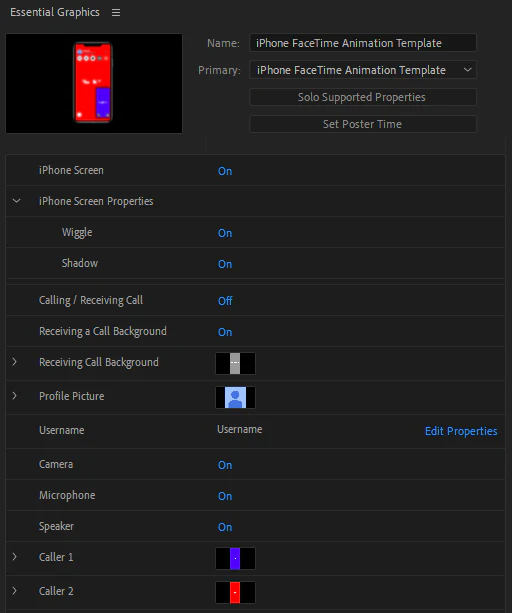The width and height of the screenshot is (512, 613).
Task: Select the Caller 2 label
Action: click(x=56, y=591)
